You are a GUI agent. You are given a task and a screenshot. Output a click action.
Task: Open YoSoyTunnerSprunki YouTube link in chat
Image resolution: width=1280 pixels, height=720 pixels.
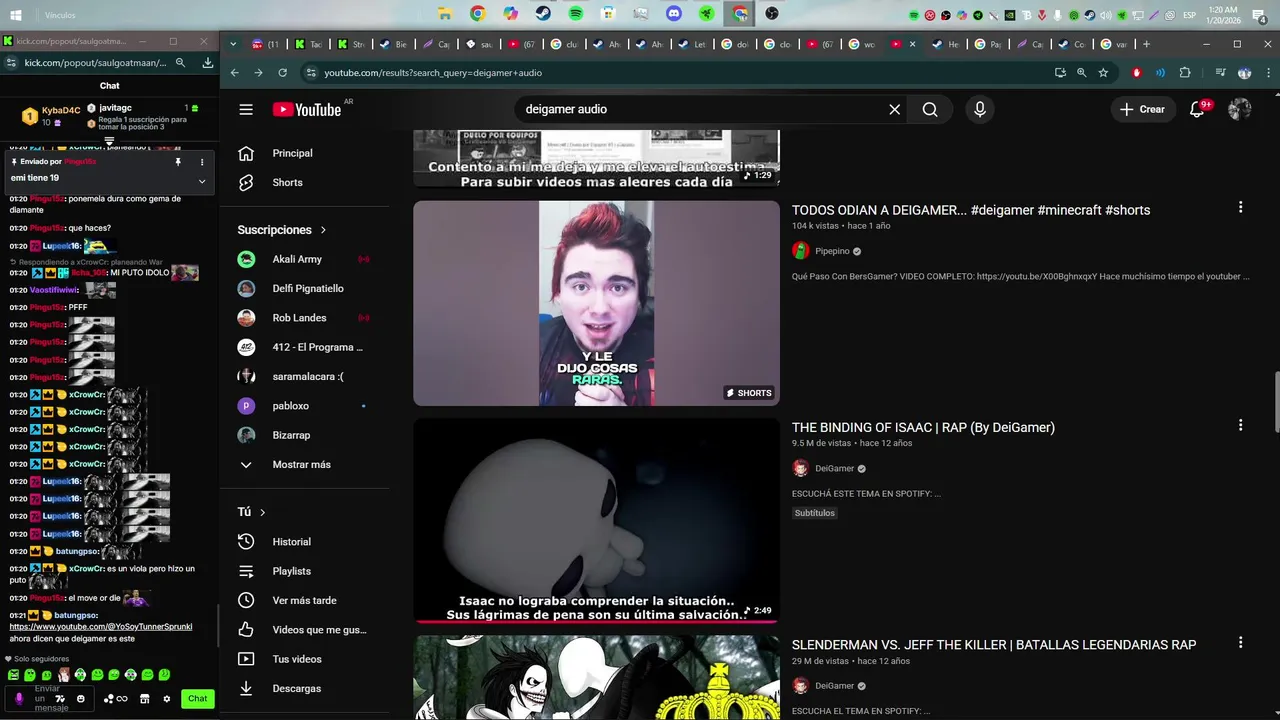point(101,627)
